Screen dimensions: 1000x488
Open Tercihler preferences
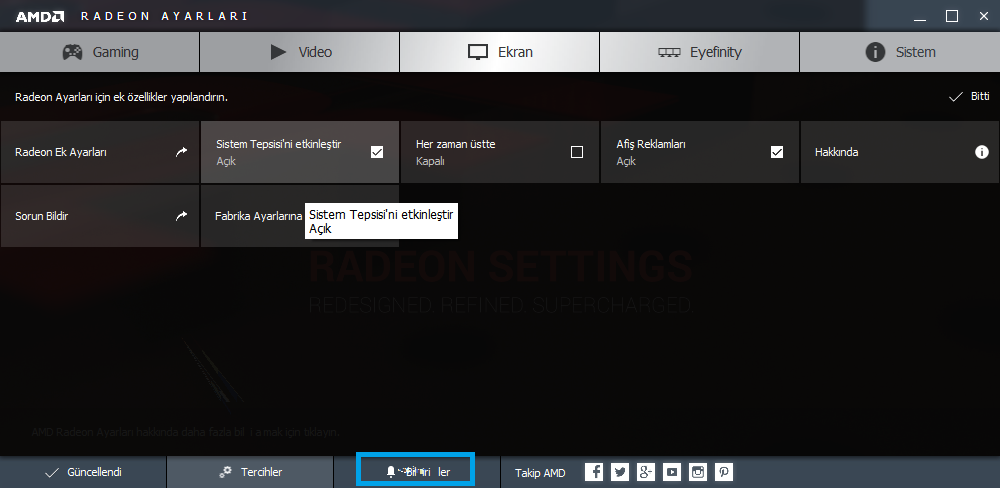250,472
